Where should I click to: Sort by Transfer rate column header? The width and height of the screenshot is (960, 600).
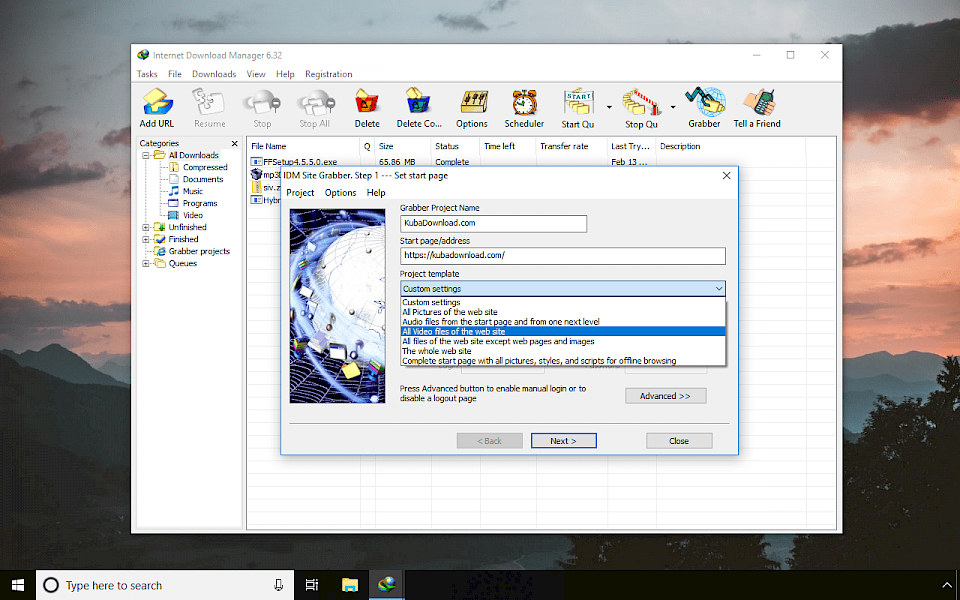coord(571,146)
